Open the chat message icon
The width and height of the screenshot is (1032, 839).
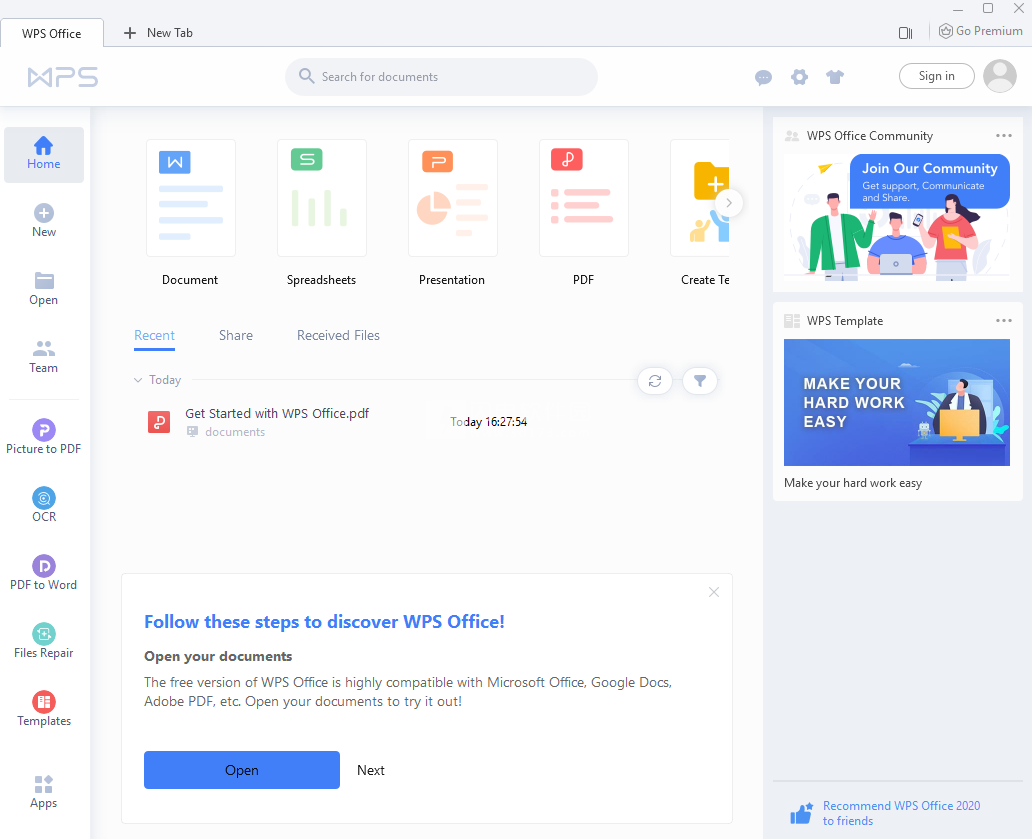(763, 78)
